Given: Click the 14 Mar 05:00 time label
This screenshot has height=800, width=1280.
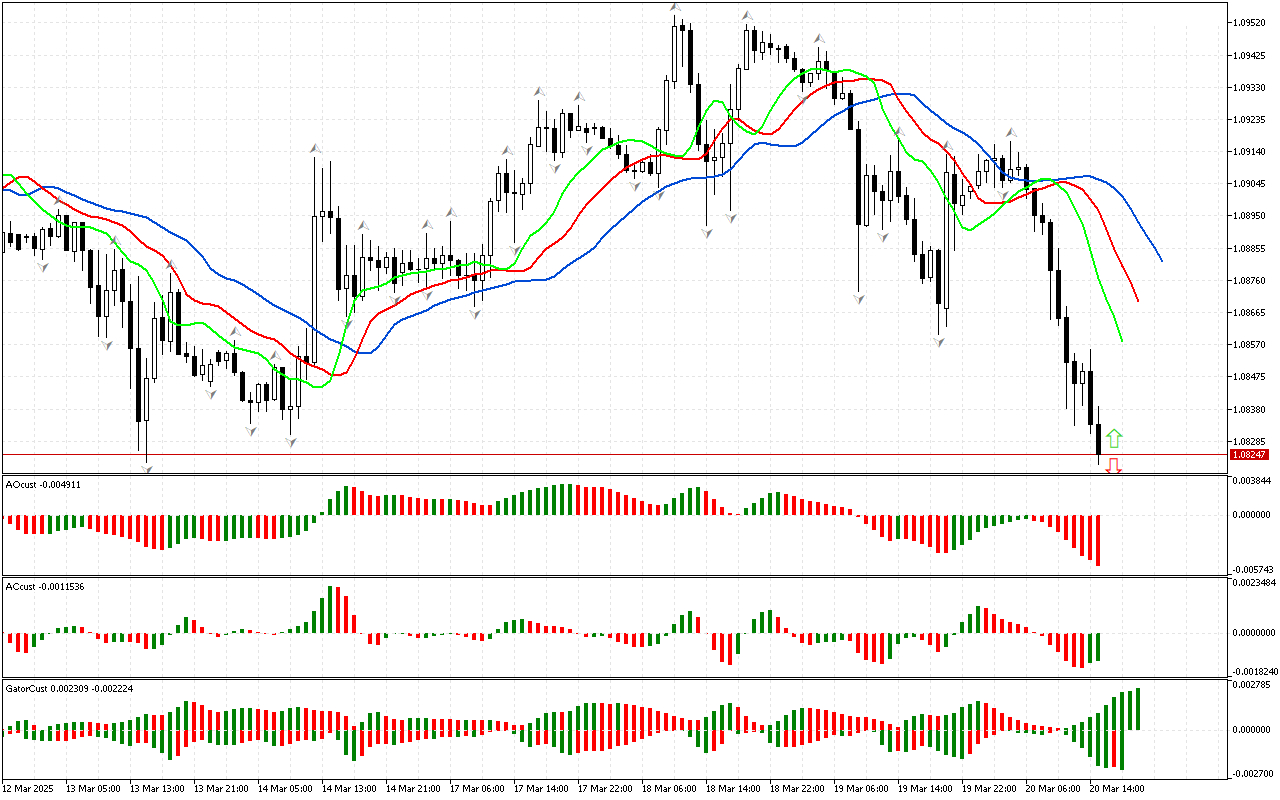Looking at the screenshot, I should pos(285,789).
